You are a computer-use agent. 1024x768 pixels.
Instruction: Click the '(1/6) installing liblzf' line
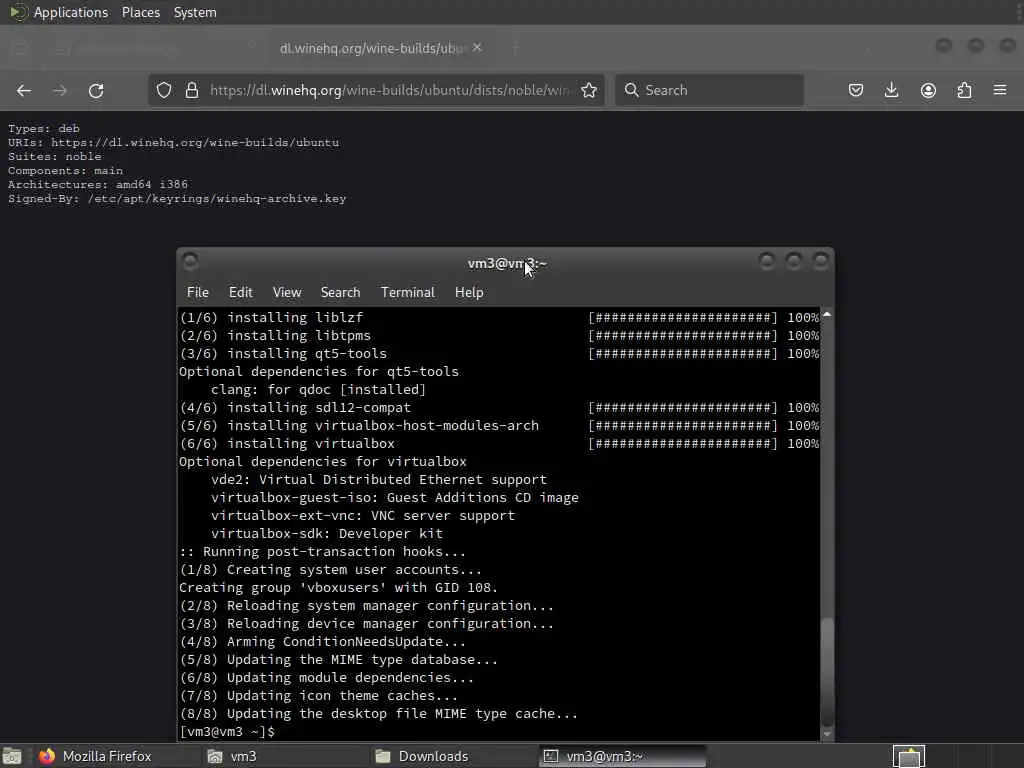pyautogui.click(x=271, y=317)
